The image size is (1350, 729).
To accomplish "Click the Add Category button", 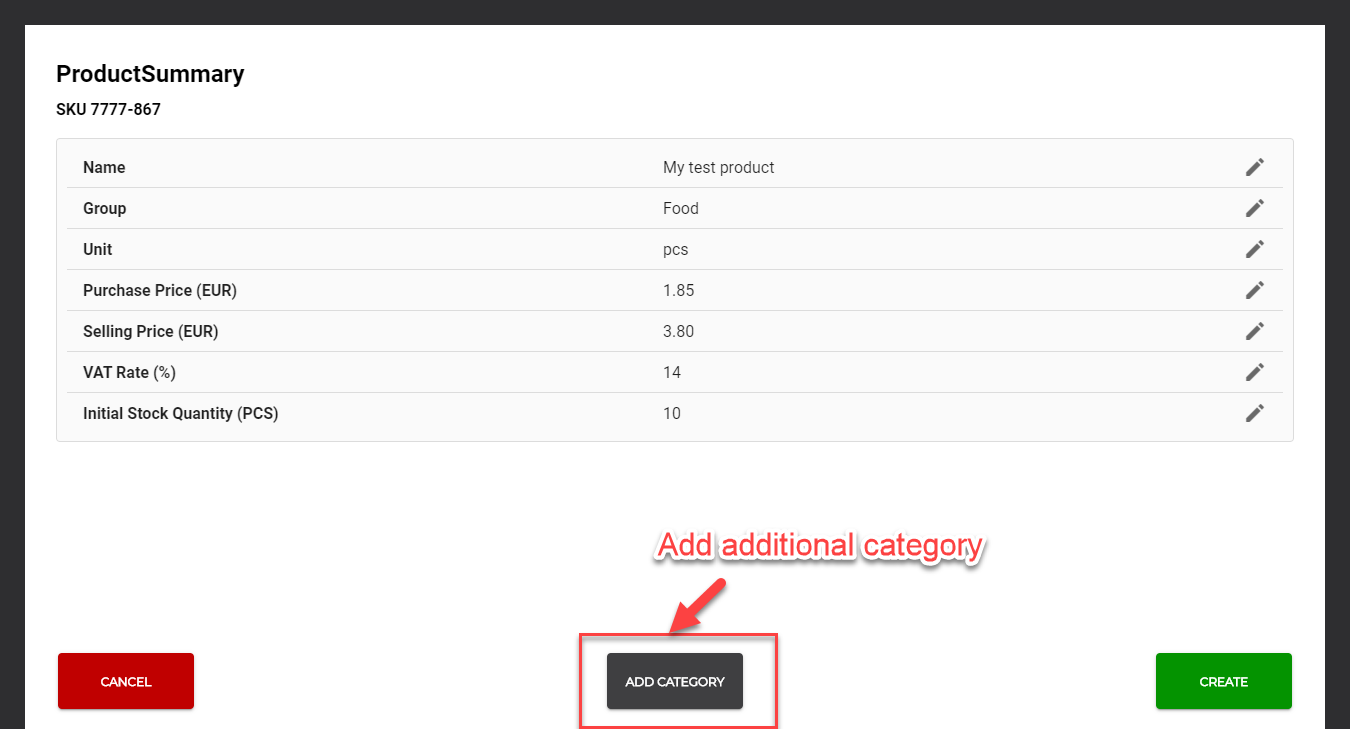I will click(675, 681).
